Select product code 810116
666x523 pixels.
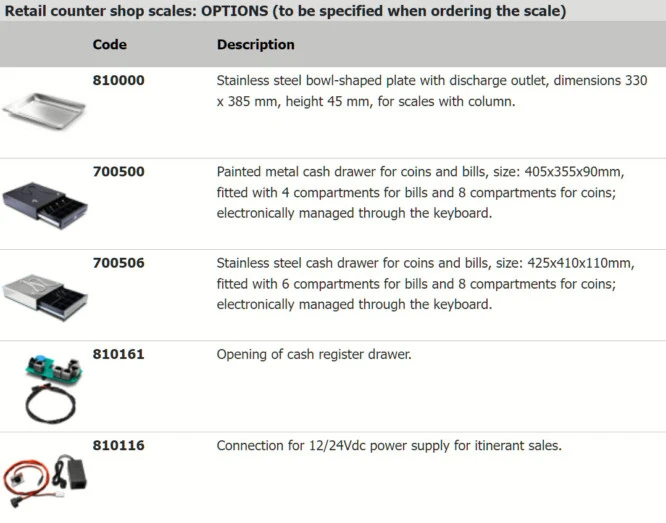coord(118,445)
